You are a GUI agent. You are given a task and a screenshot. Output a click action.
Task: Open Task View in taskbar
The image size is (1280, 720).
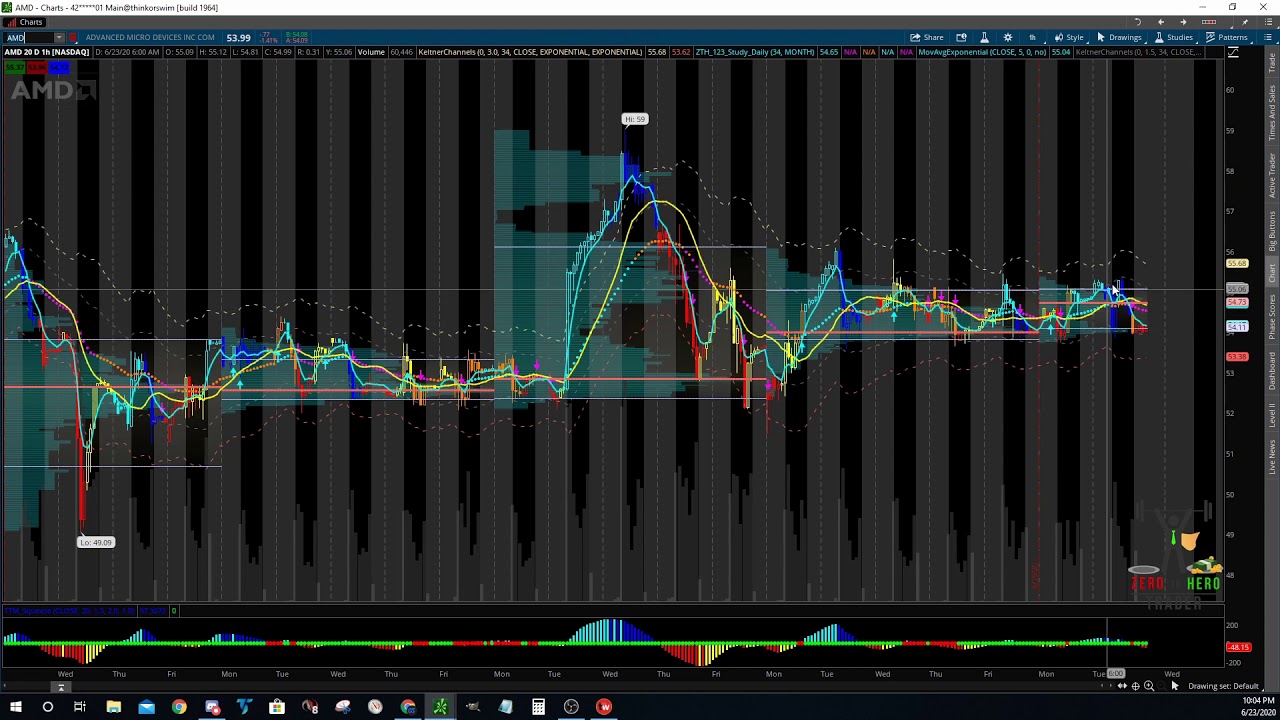point(80,707)
